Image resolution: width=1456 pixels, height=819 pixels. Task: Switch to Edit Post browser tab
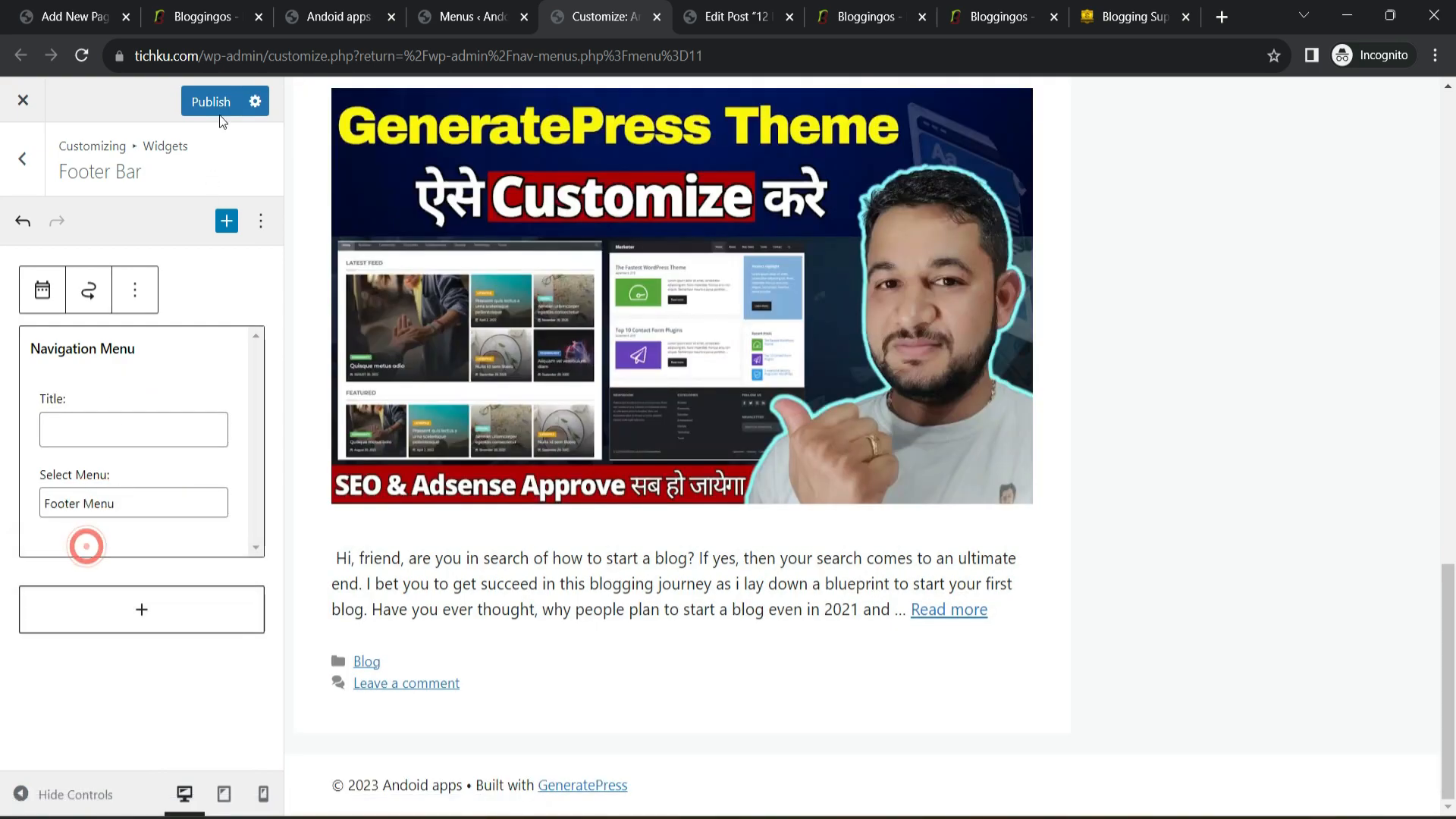point(737,17)
